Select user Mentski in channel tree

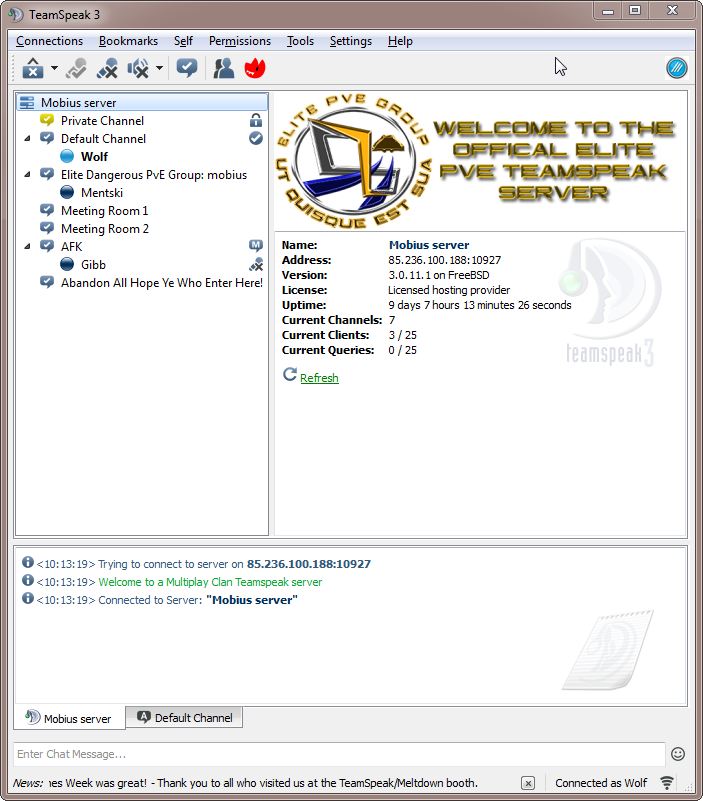coord(101,193)
